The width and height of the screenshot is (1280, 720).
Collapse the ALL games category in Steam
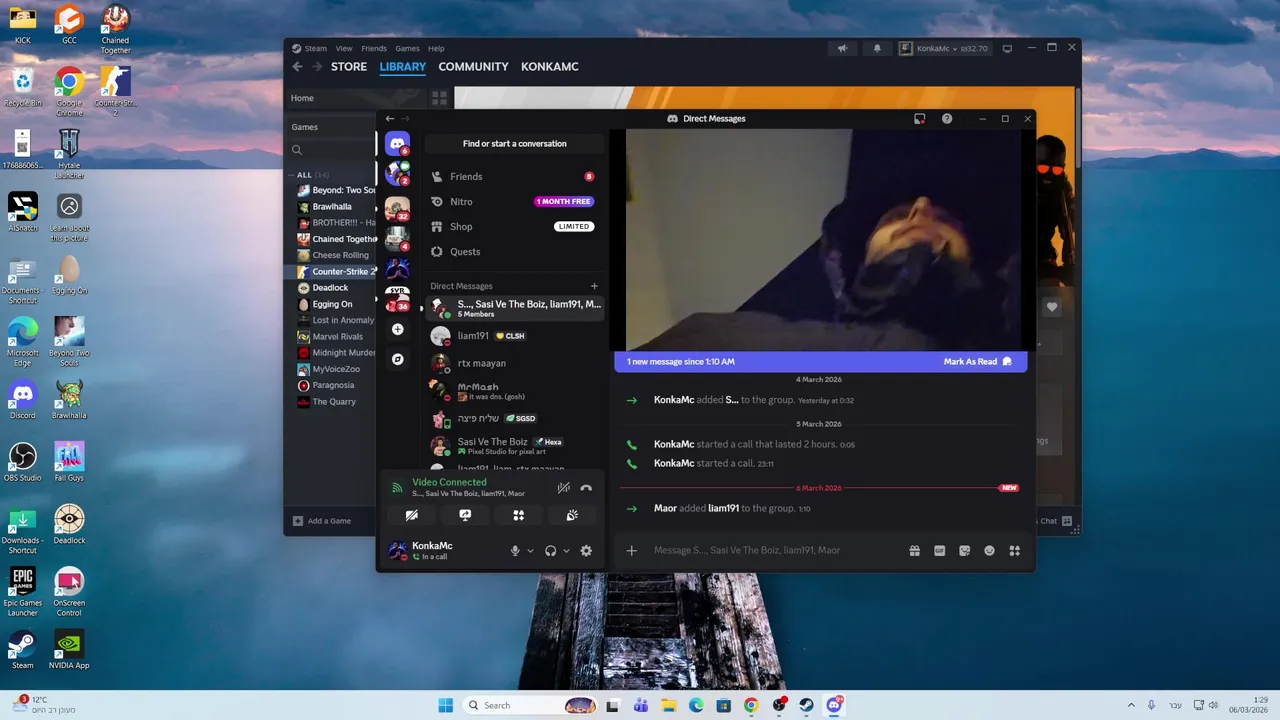[292, 175]
